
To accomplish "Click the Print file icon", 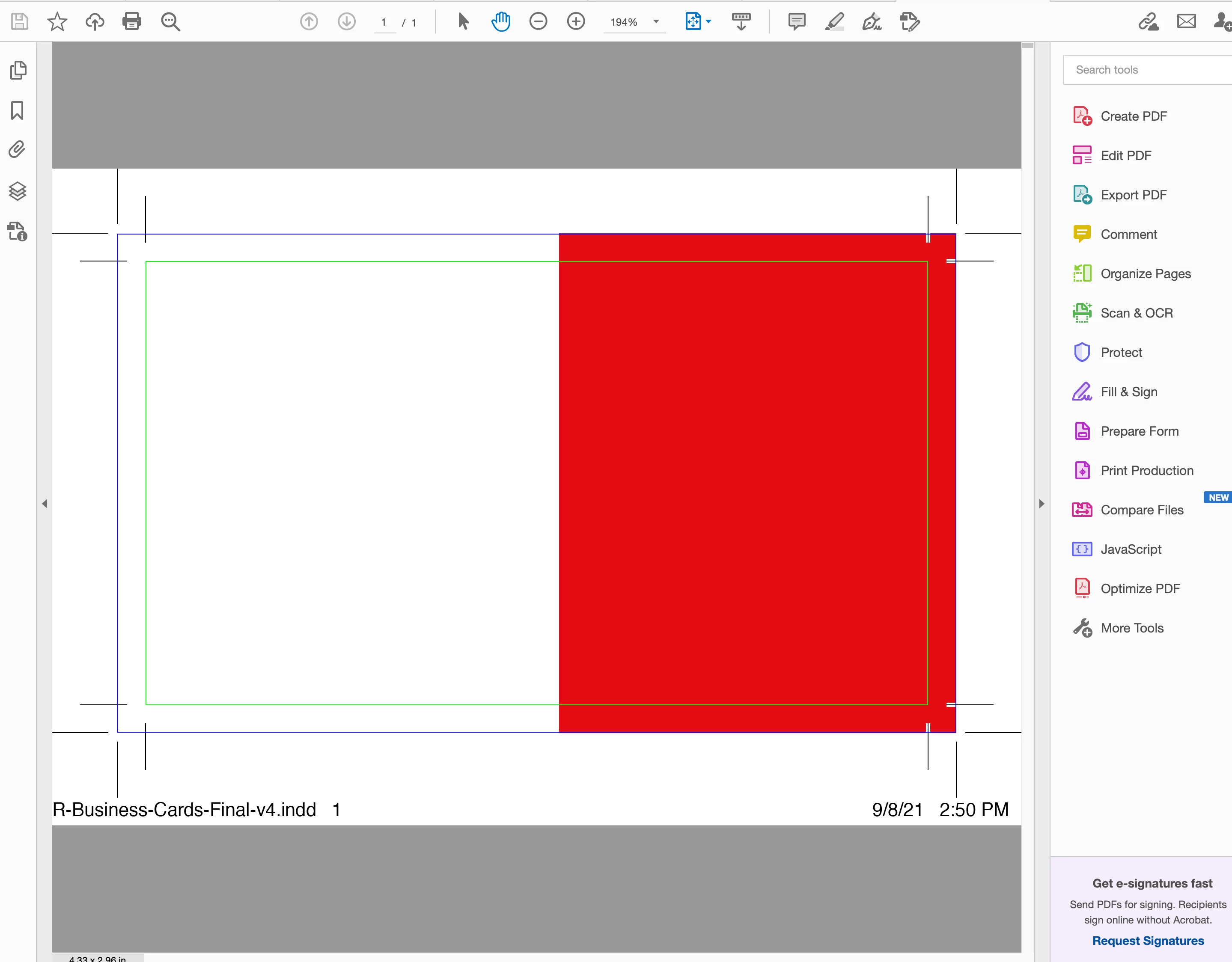I will pos(131,22).
